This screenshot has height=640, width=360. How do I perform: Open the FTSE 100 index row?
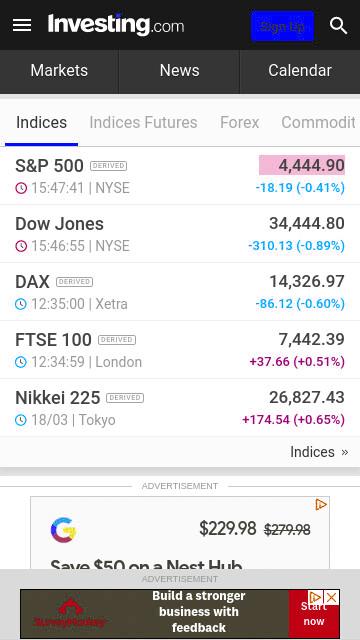pos(180,350)
